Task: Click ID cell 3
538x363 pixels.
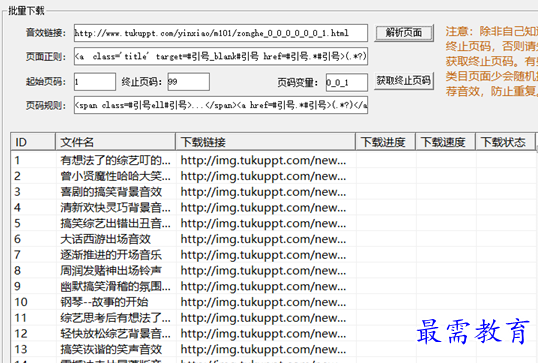Action: 17,192
